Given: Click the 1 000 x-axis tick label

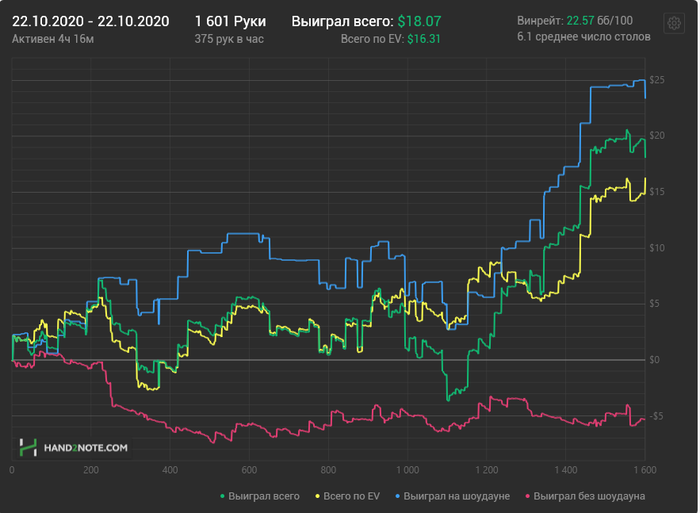Looking at the screenshot, I should tap(408, 470).
